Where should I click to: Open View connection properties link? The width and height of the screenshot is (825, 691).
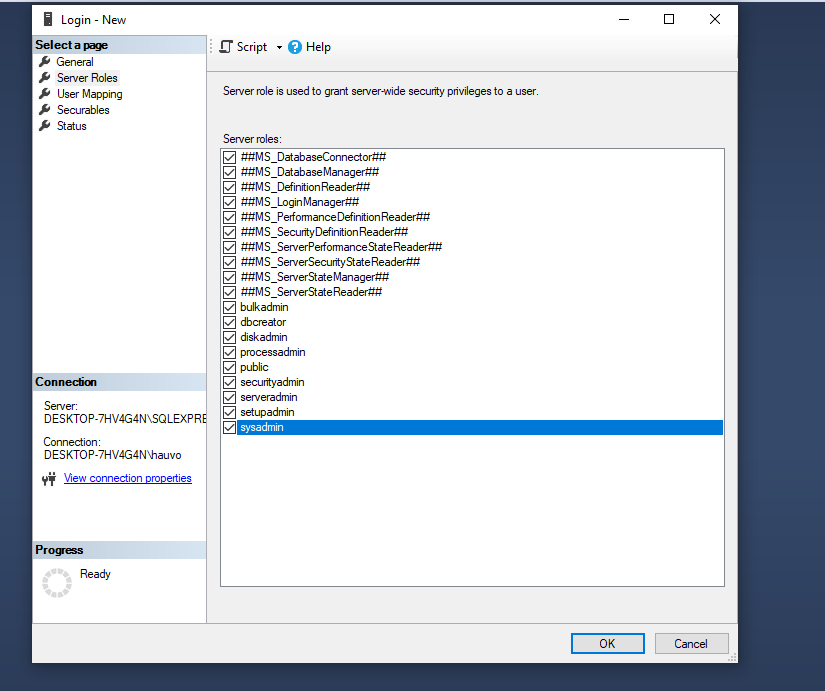click(x=127, y=478)
